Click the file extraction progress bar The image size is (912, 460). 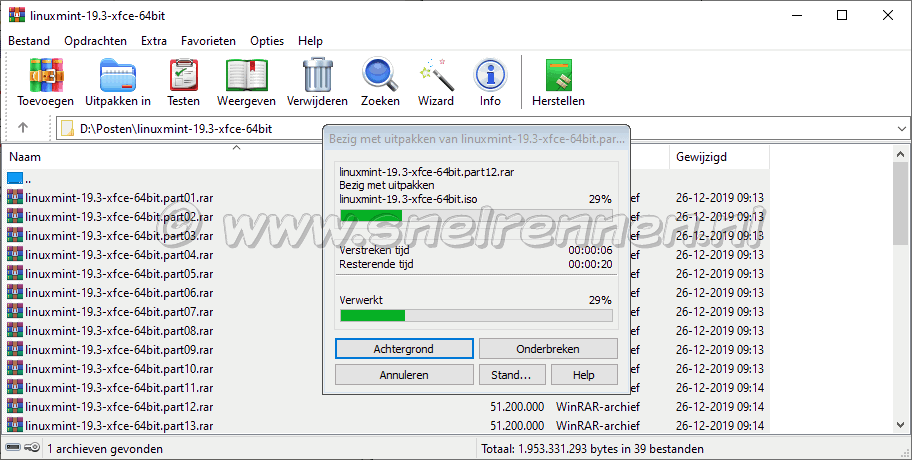coord(476,215)
